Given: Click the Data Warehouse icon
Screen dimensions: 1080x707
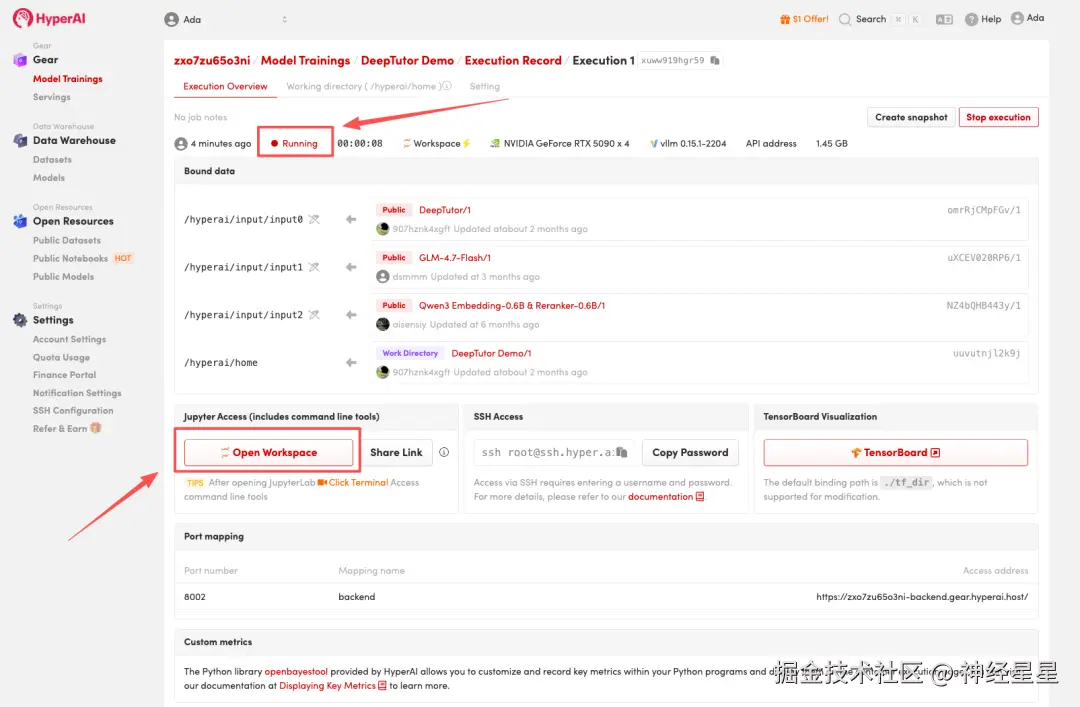Looking at the screenshot, I should click(20, 141).
